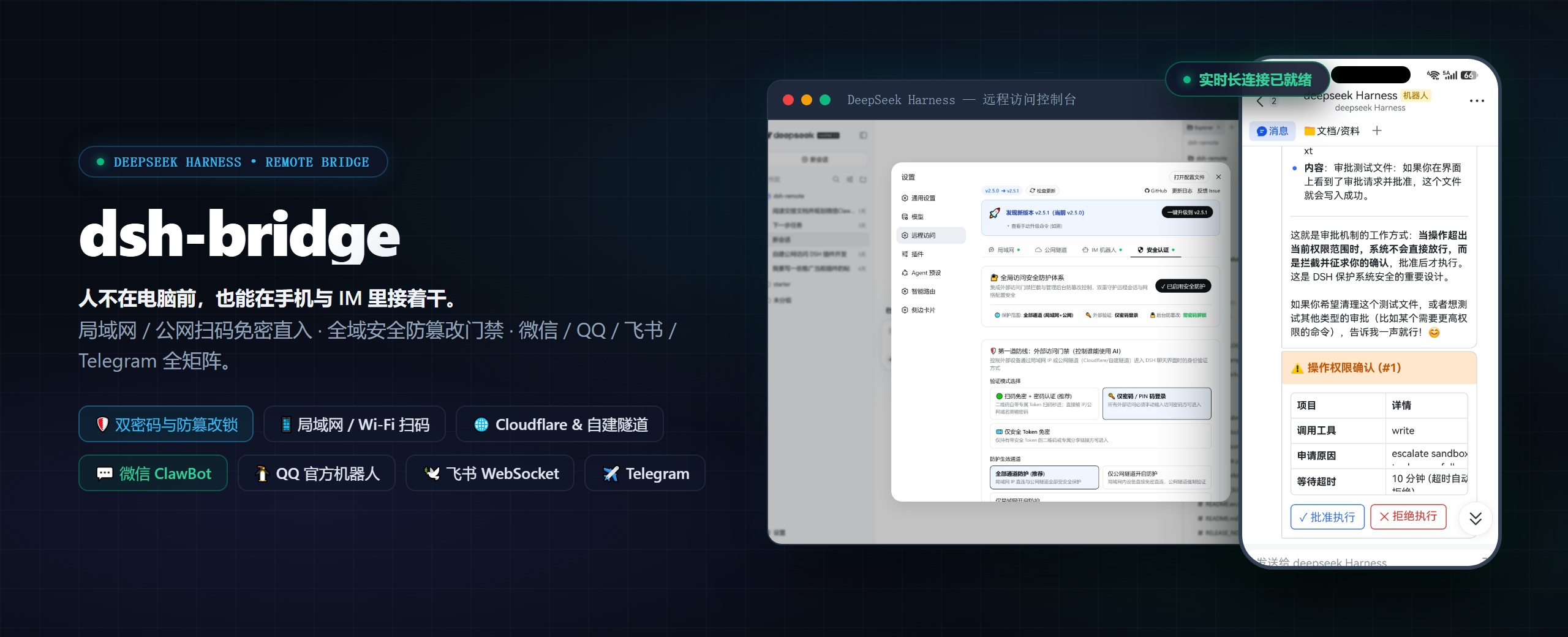Select the 等待超时 table cell
Screen dimensions: 1568x637
pyautogui.click(x=1338, y=481)
